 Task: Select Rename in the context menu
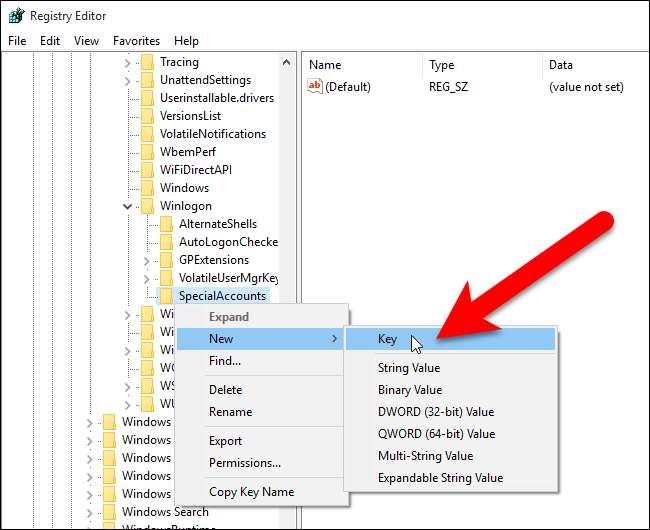260,412
